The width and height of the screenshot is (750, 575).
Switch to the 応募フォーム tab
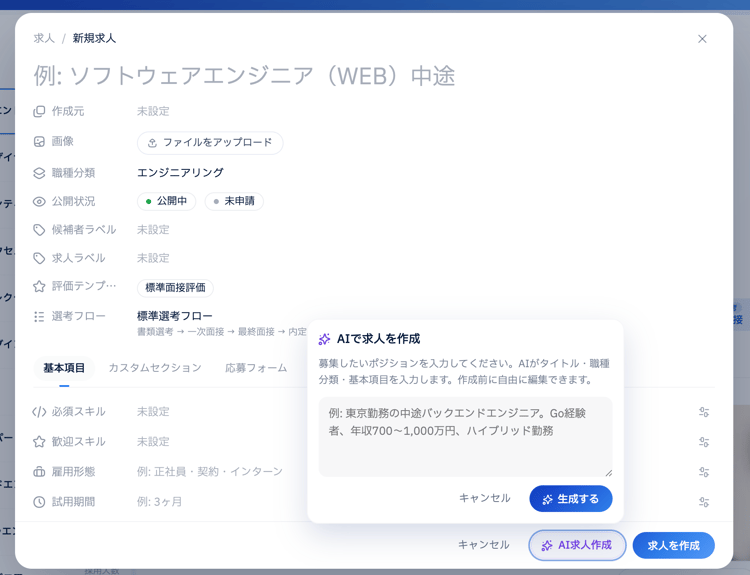click(x=256, y=368)
